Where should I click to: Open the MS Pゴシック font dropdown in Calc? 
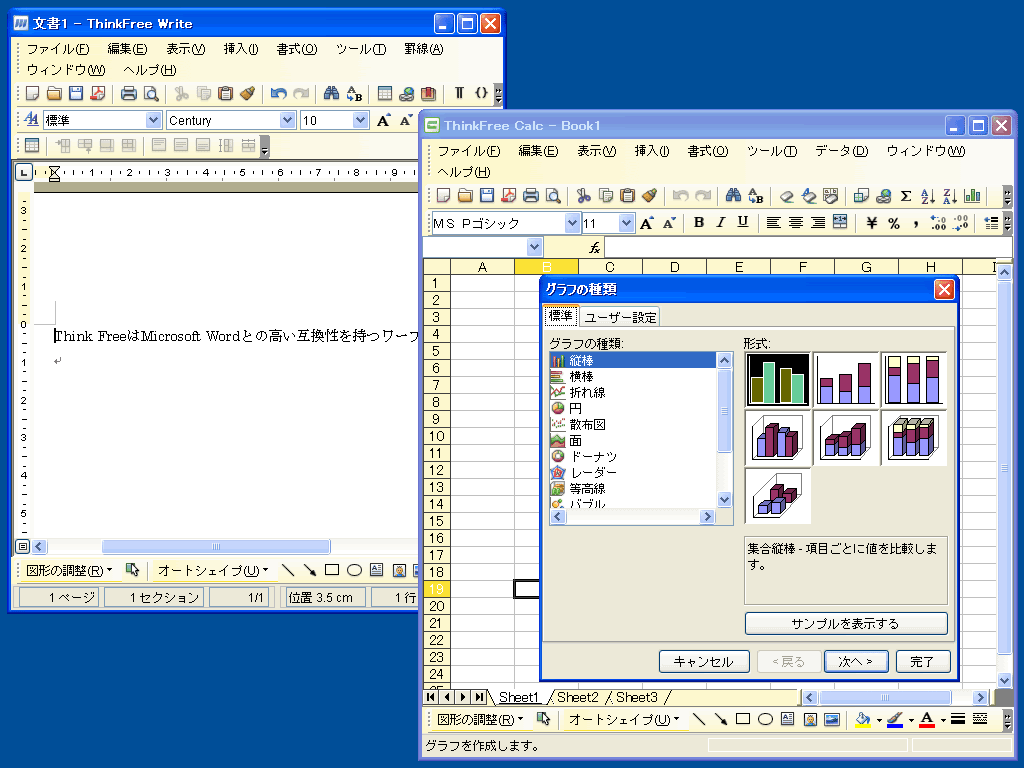pos(572,223)
